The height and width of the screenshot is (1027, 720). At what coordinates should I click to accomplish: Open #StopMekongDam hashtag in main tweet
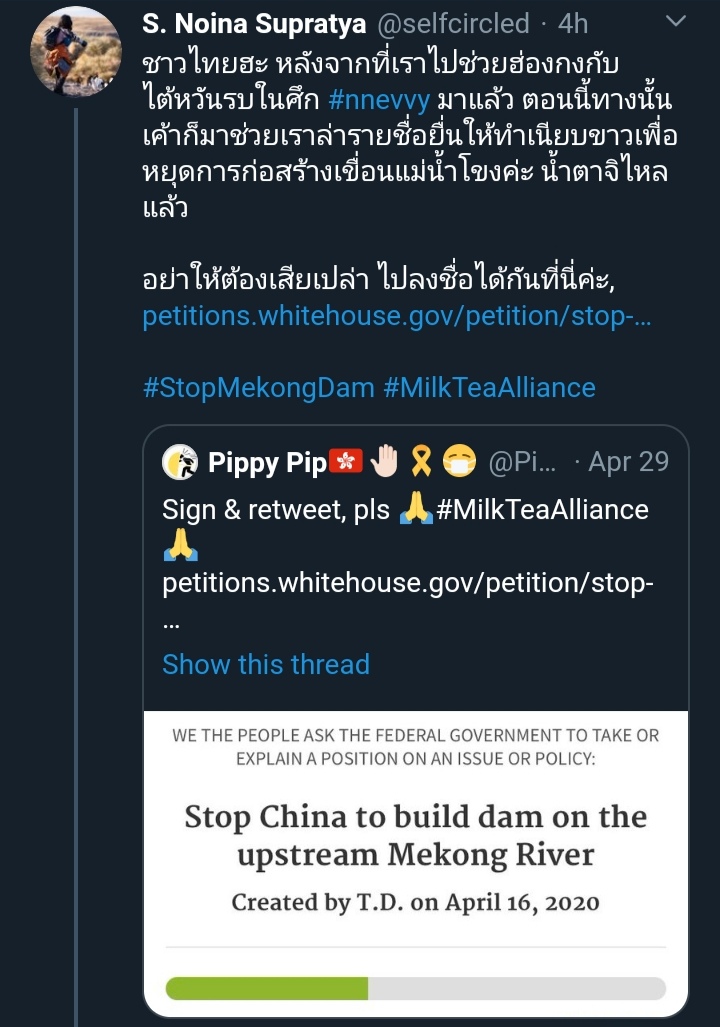click(257, 387)
